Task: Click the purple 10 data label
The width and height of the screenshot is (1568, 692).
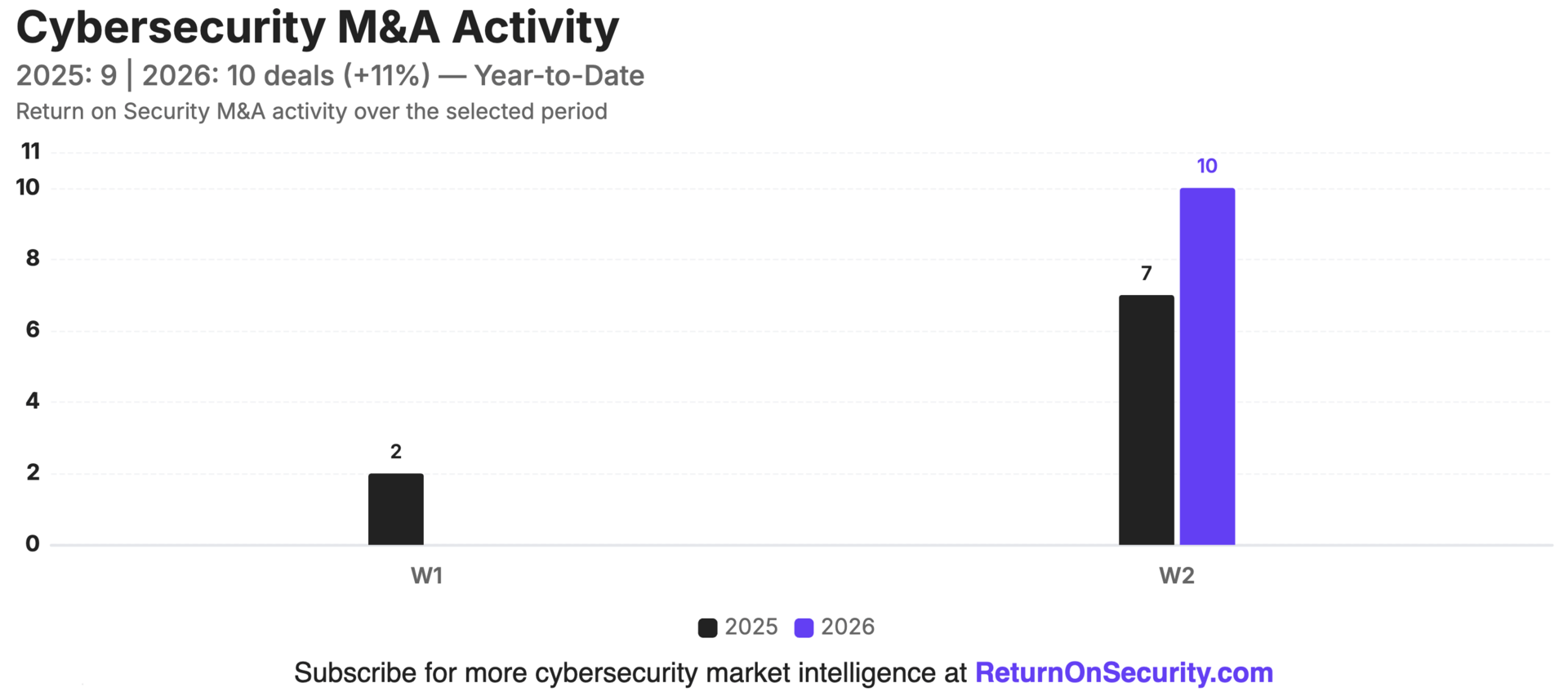Action: tap(1207, 166)
